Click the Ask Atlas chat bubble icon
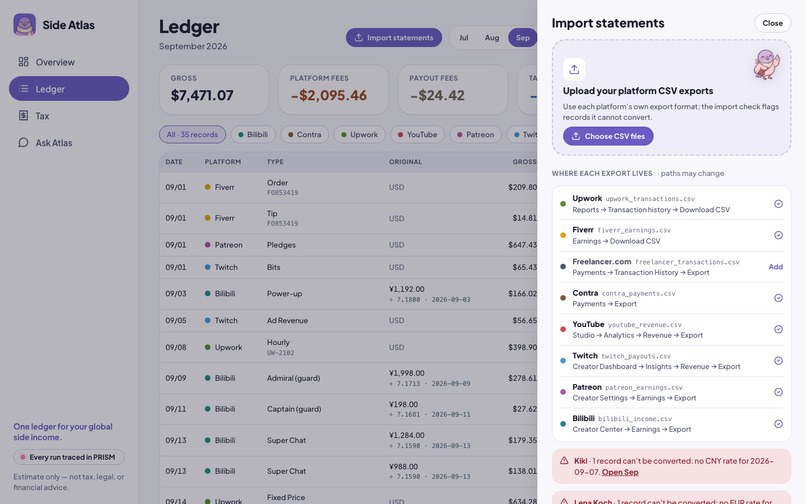Screen dimensions: 806x504 [23, 142]
